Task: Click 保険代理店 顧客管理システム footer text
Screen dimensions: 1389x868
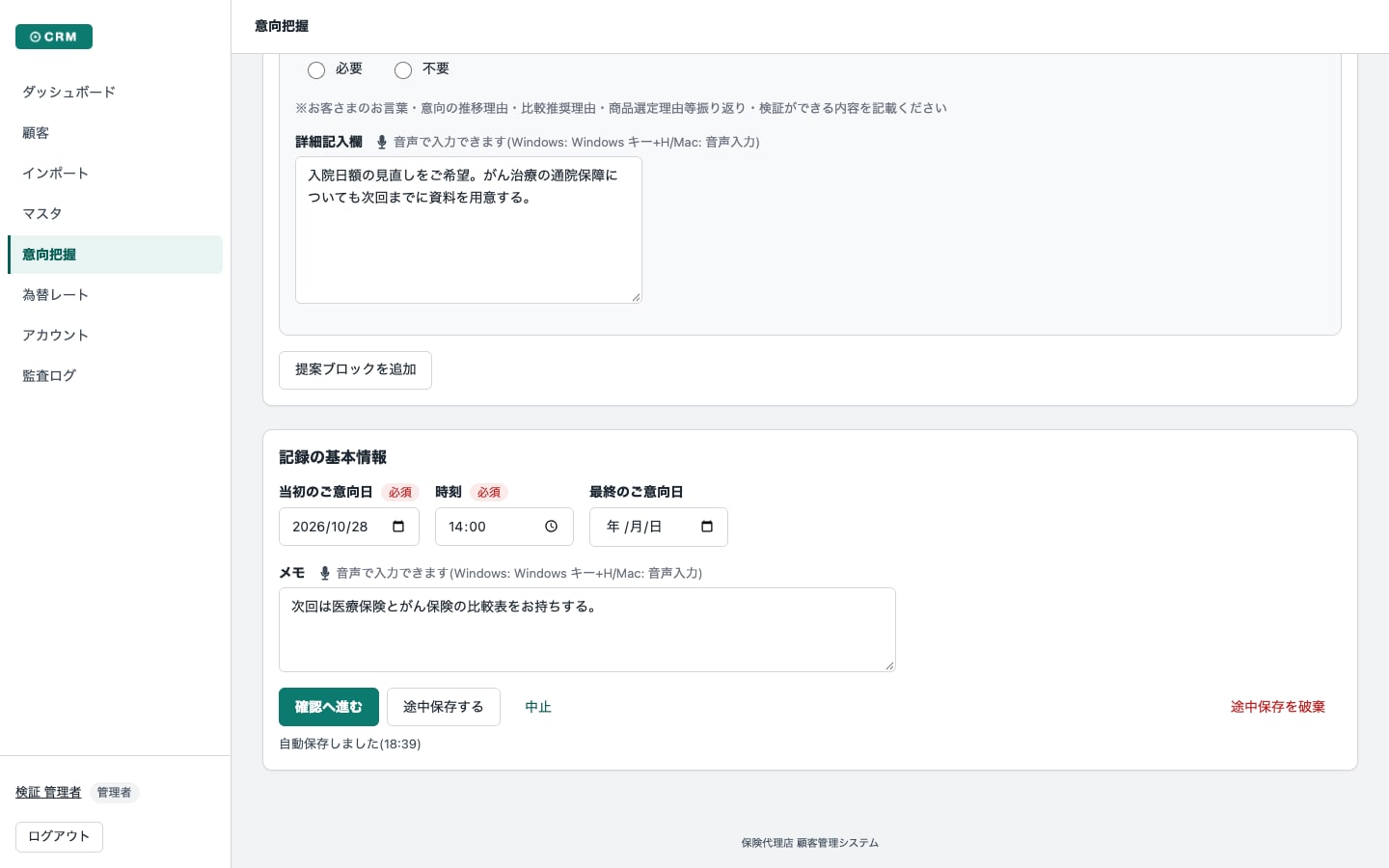Action: (x=810, y=843)
